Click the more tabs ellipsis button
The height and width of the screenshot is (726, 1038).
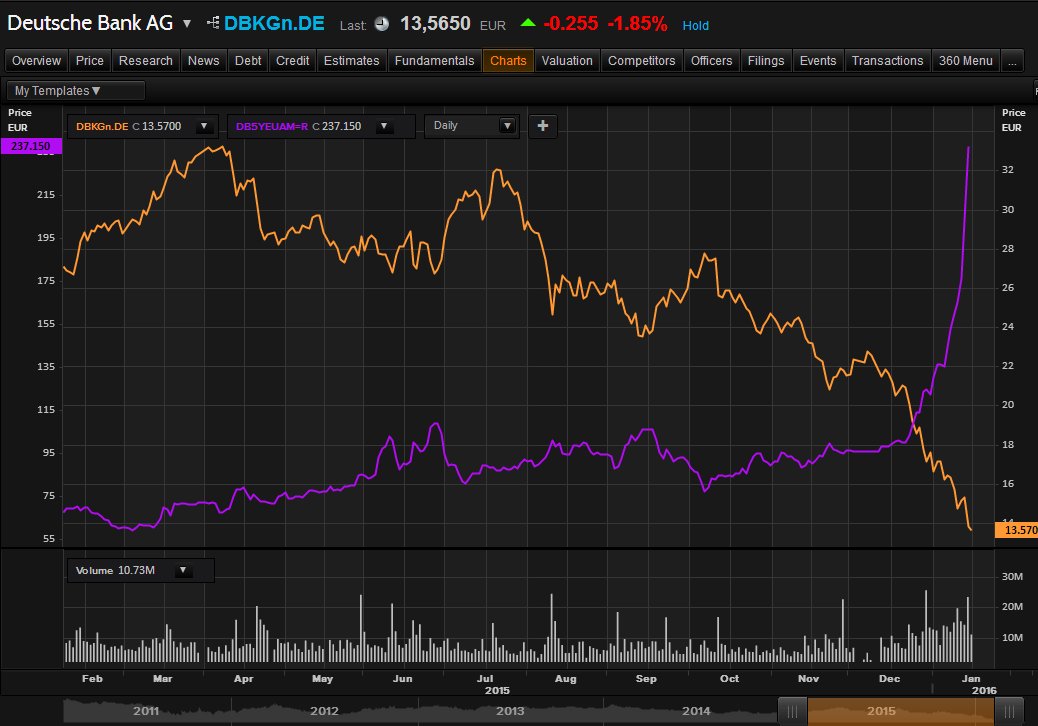click(x=1012, y=61)
